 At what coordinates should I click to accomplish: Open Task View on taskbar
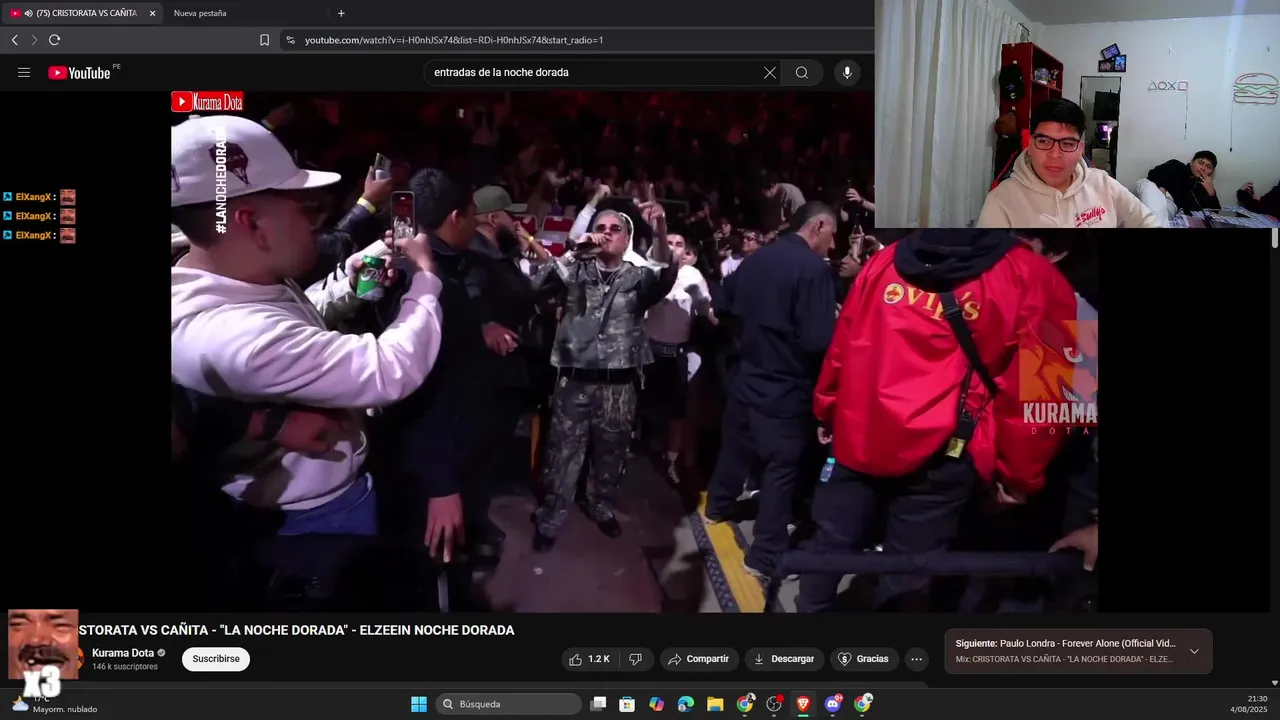coord(598,704)
